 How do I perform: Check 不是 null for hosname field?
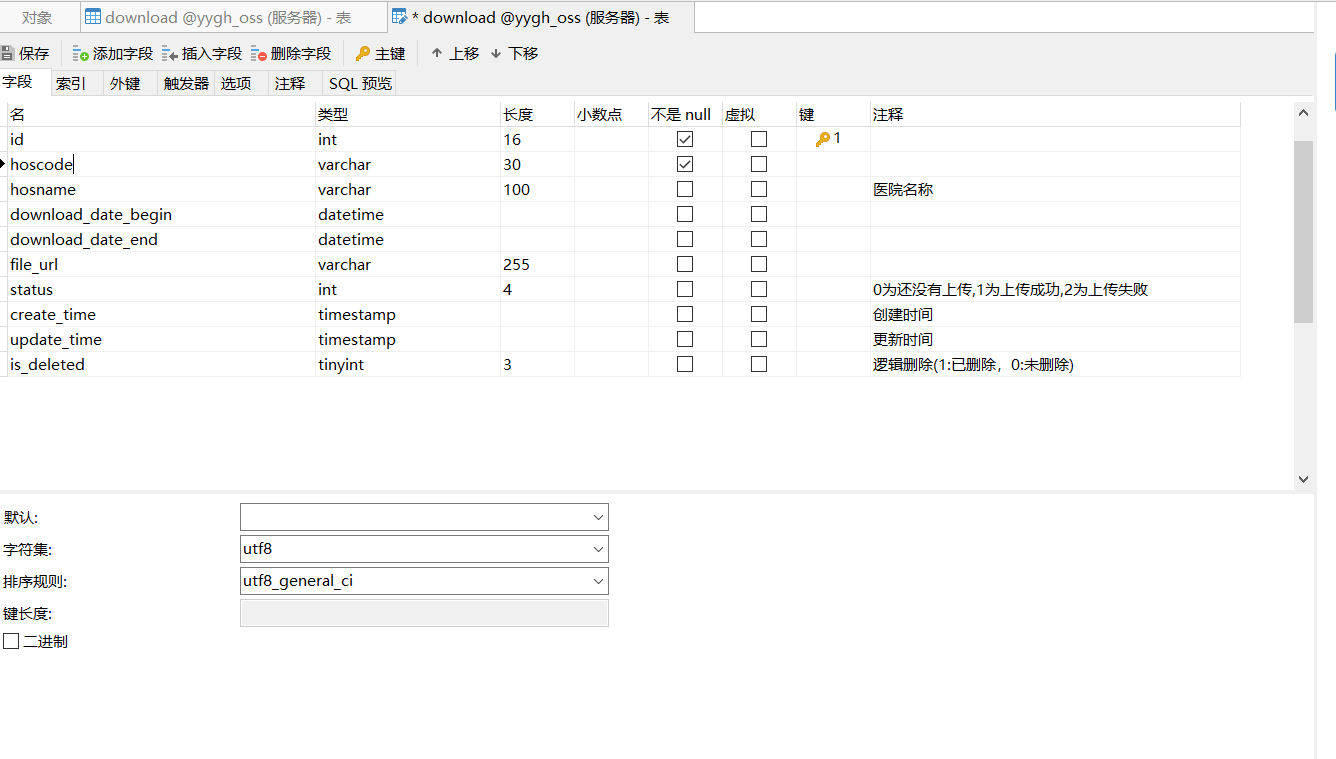click(685, 189)
